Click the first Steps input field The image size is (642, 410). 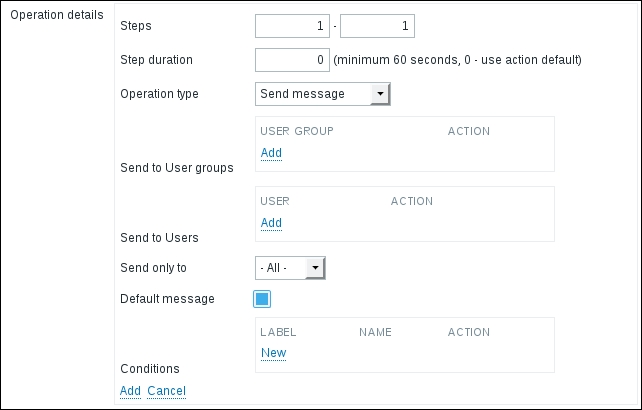(x=292, y=26)
